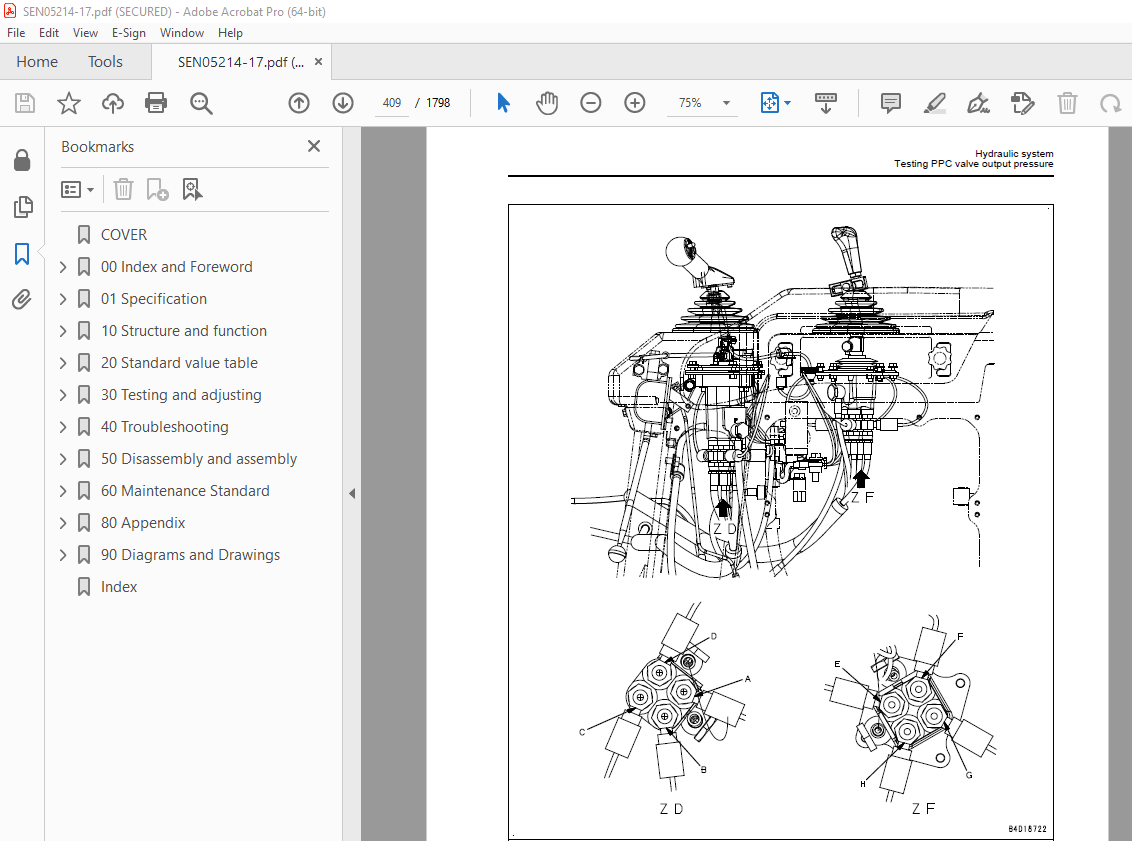Add the document to starred files
Image resolution: width=1132 pixels, height=841 pixels.
click(x=69, y=103)
